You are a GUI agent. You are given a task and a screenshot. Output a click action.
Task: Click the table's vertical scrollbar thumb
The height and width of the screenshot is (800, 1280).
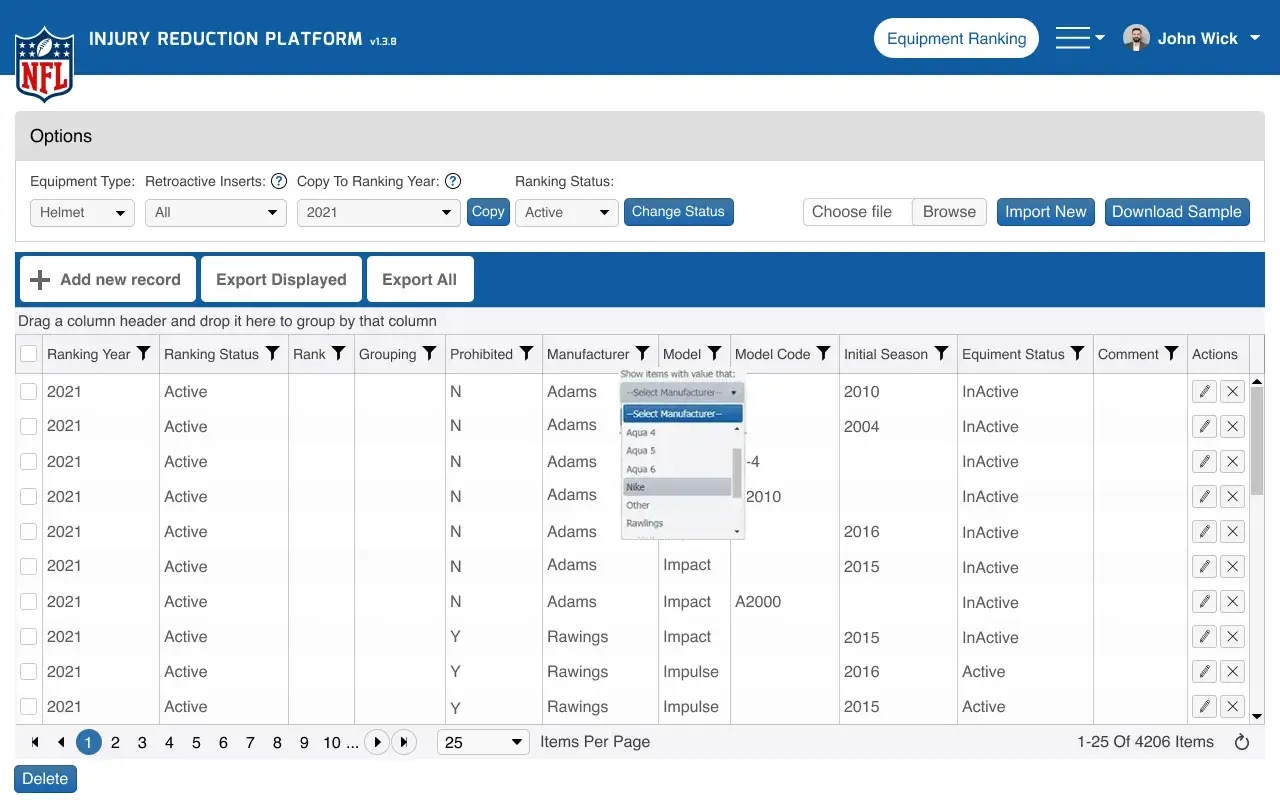(1257, 440)
